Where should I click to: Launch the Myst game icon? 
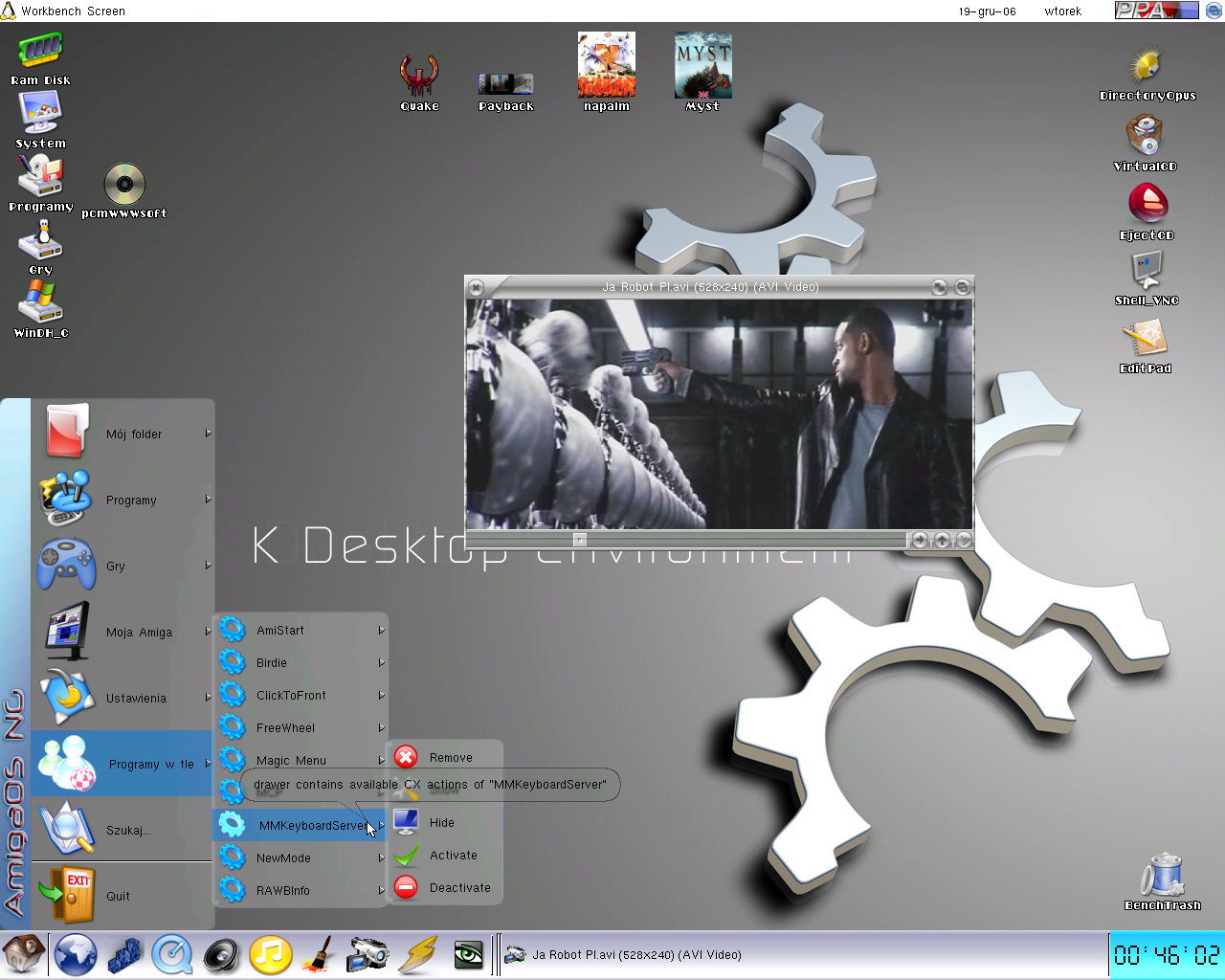[x=703, y=72]
